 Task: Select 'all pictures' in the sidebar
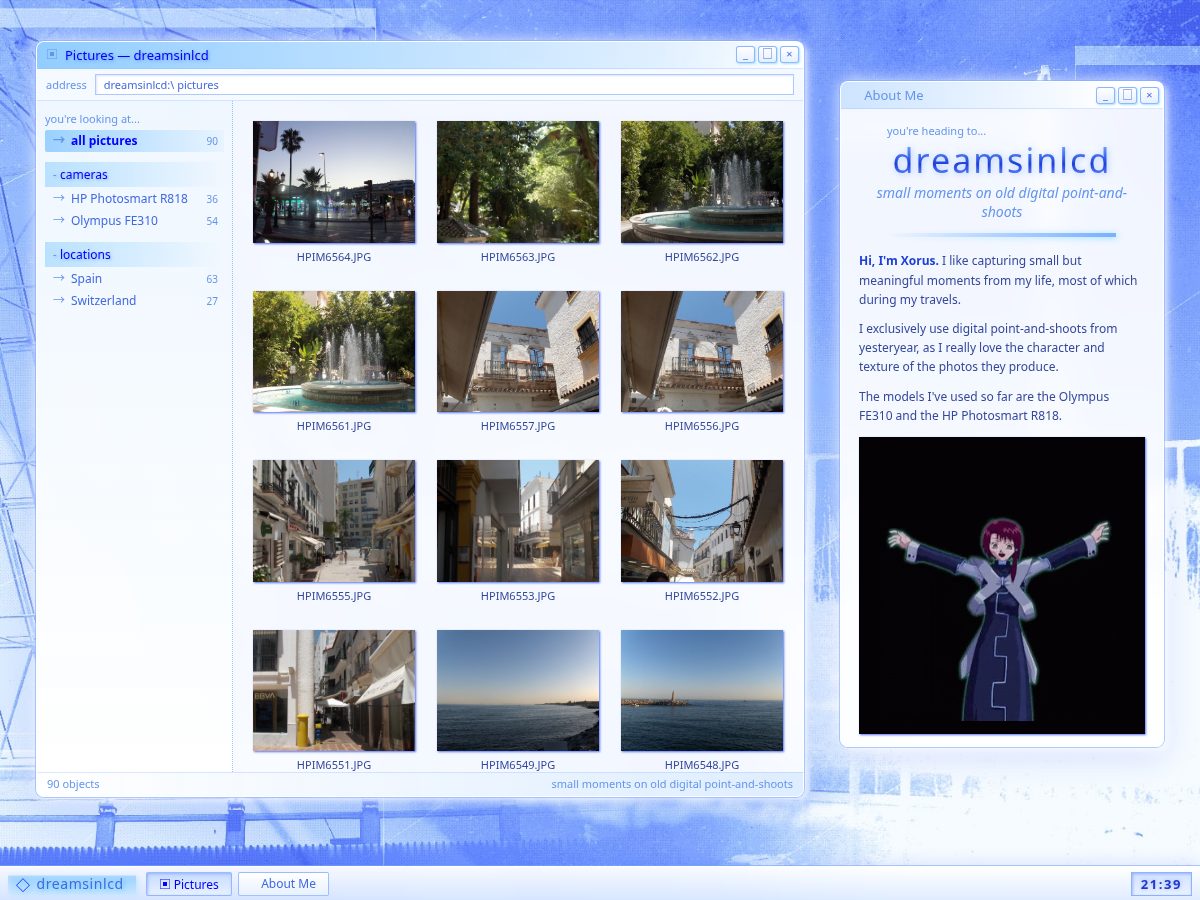tap(134, 141)
